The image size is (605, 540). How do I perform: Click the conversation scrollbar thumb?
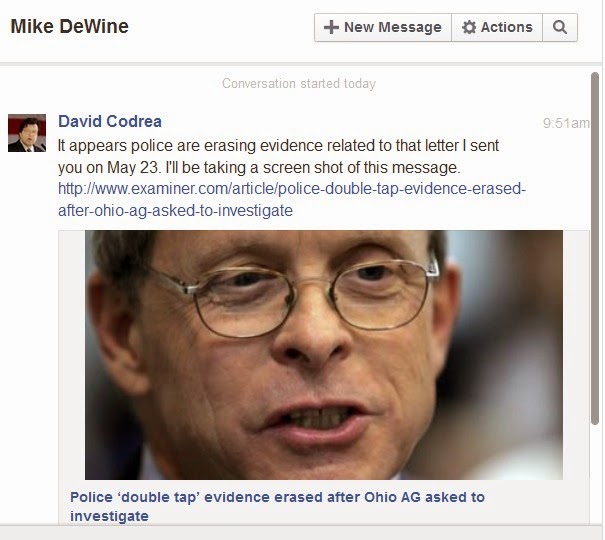pyautogui.click(x=595, y=249)
